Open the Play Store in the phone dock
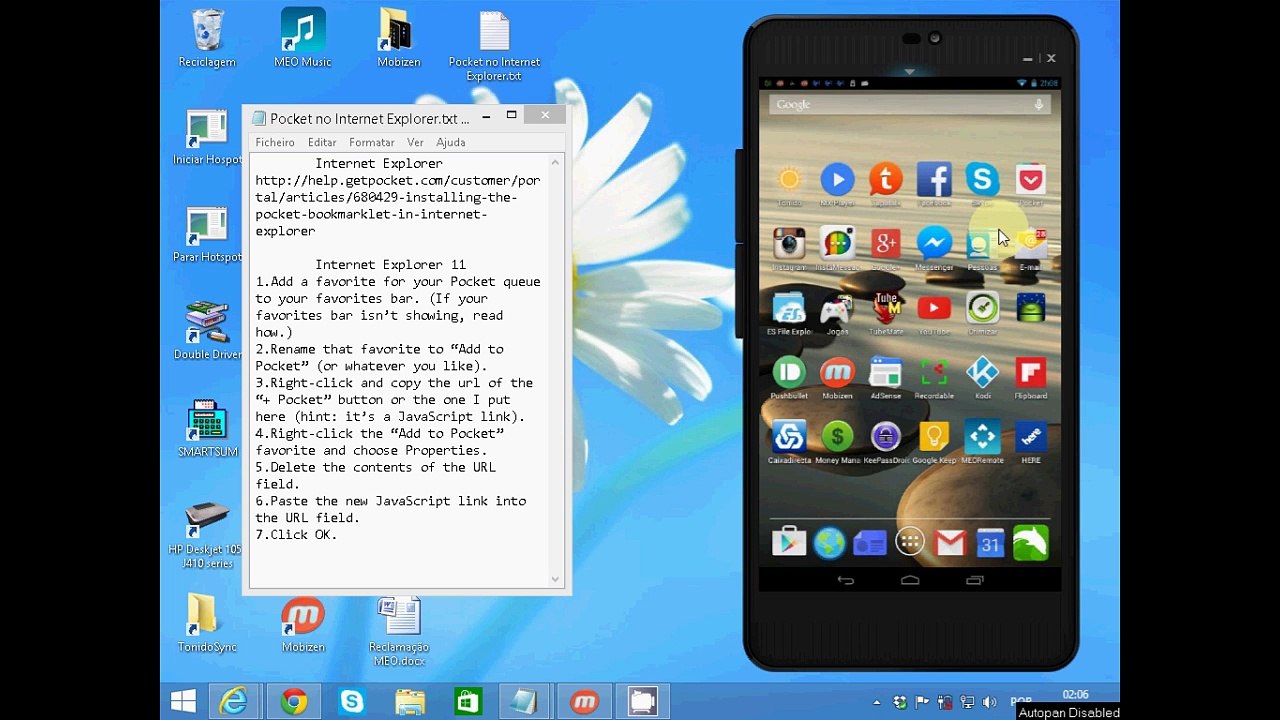This screenshot has width=1280, height=720. [789, 542]
